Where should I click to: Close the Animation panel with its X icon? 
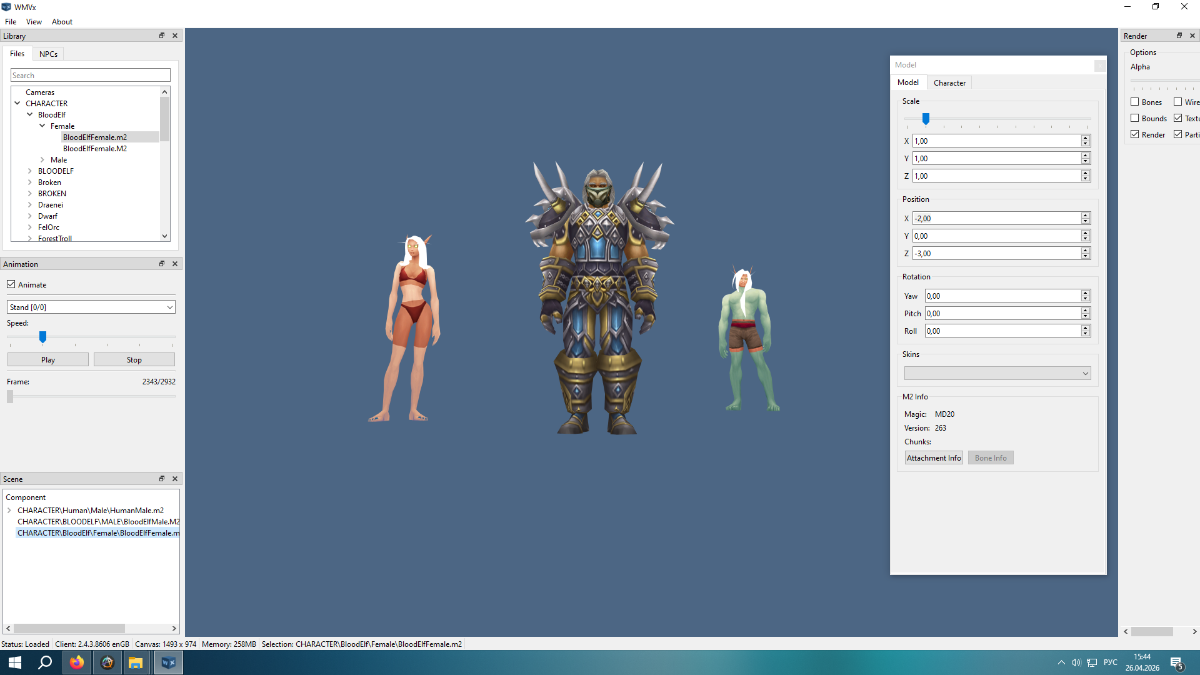(175, 264)
